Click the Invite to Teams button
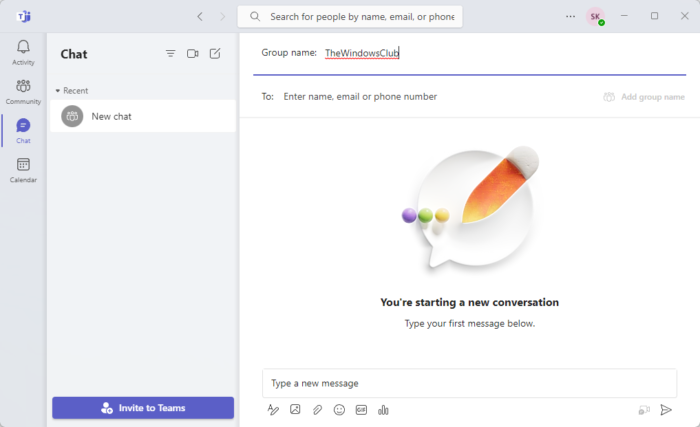Image resolution: width=700 pixels, height=427 pixels. tap(143, 408)
